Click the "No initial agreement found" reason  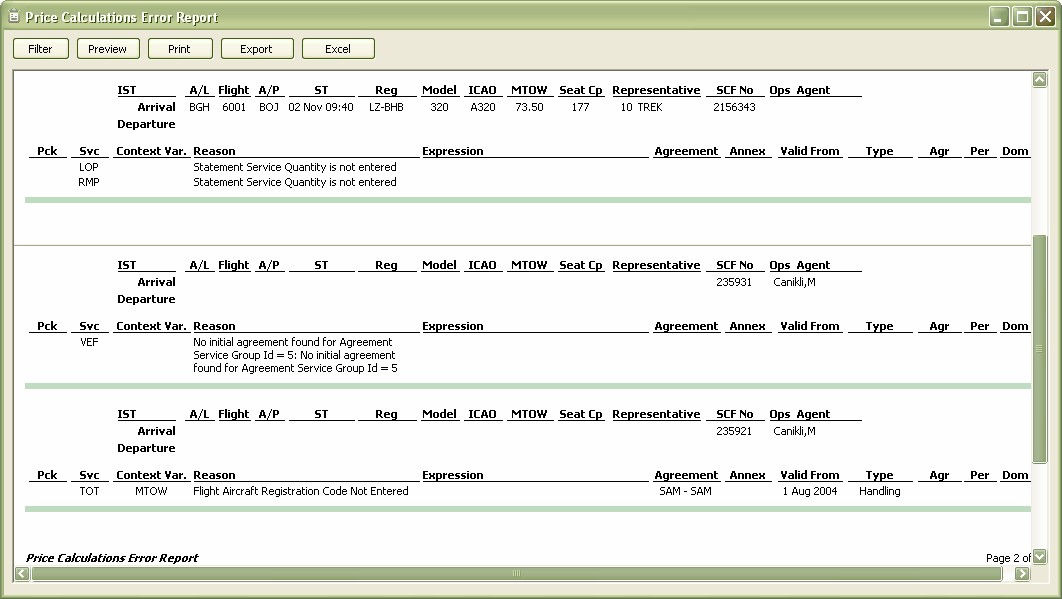(x=295, y=355)
